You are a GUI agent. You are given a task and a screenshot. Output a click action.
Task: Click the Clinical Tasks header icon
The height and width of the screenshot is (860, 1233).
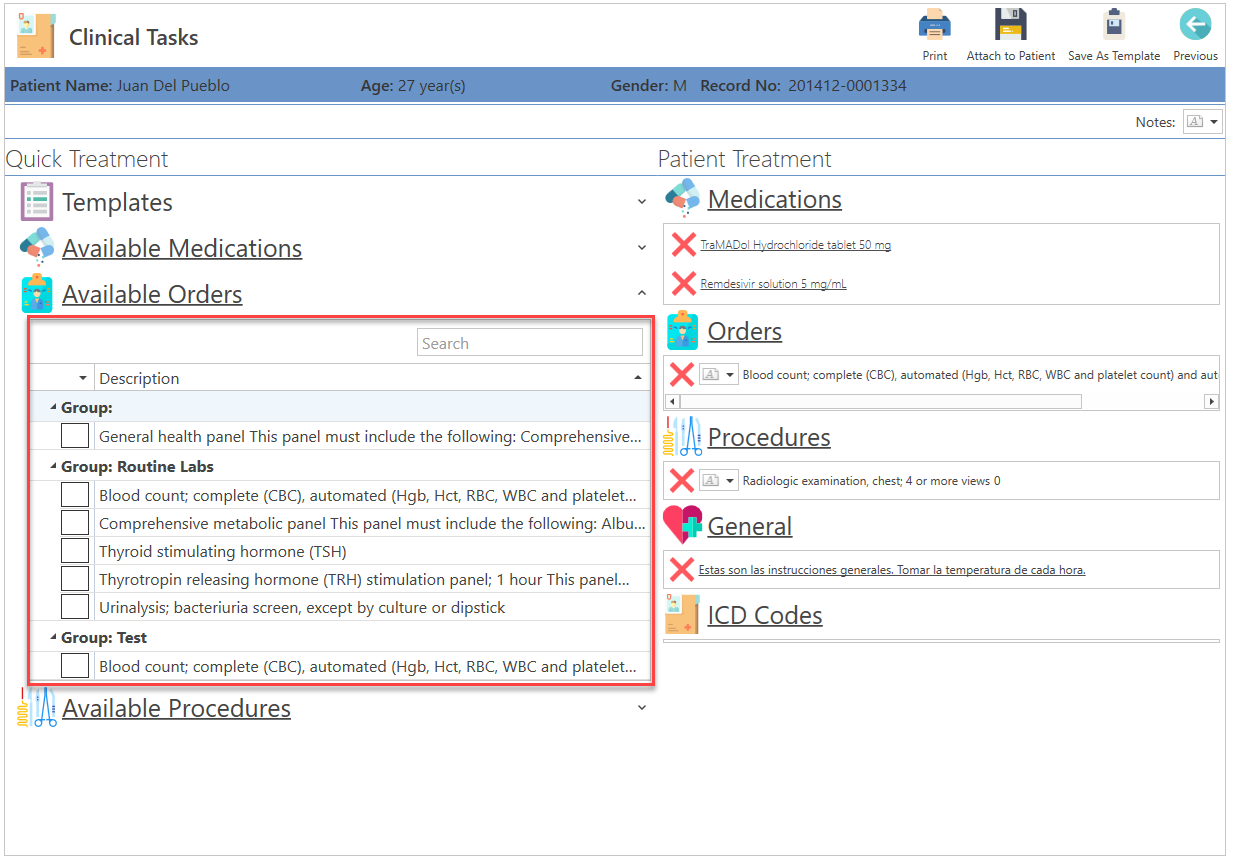[36, 37]
